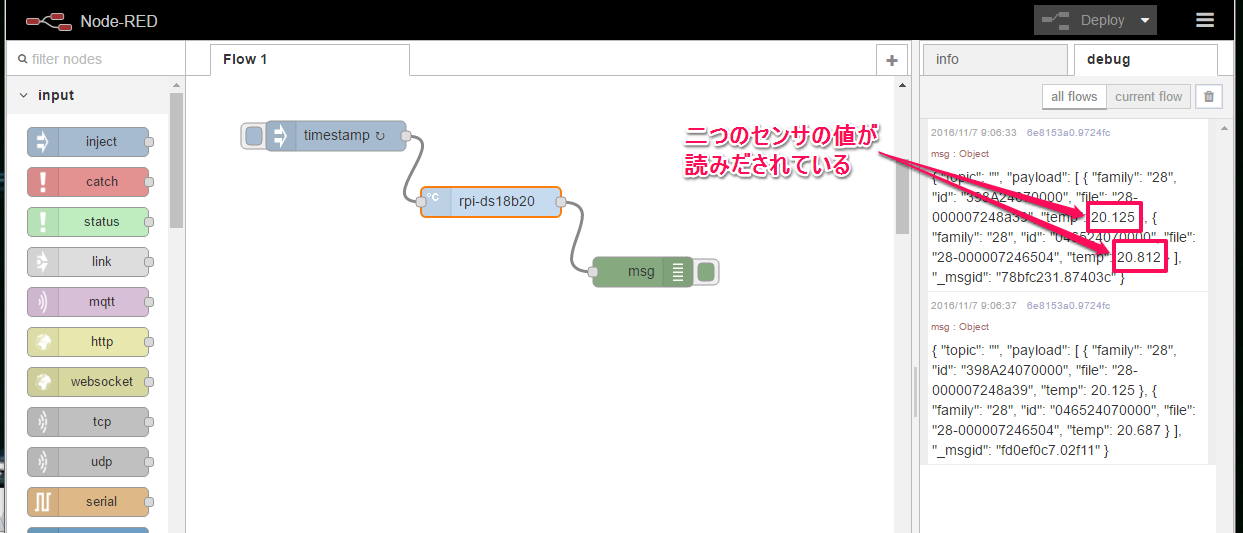Select the mqtt node in palette

pyautogui.click(x=88, y=302)
